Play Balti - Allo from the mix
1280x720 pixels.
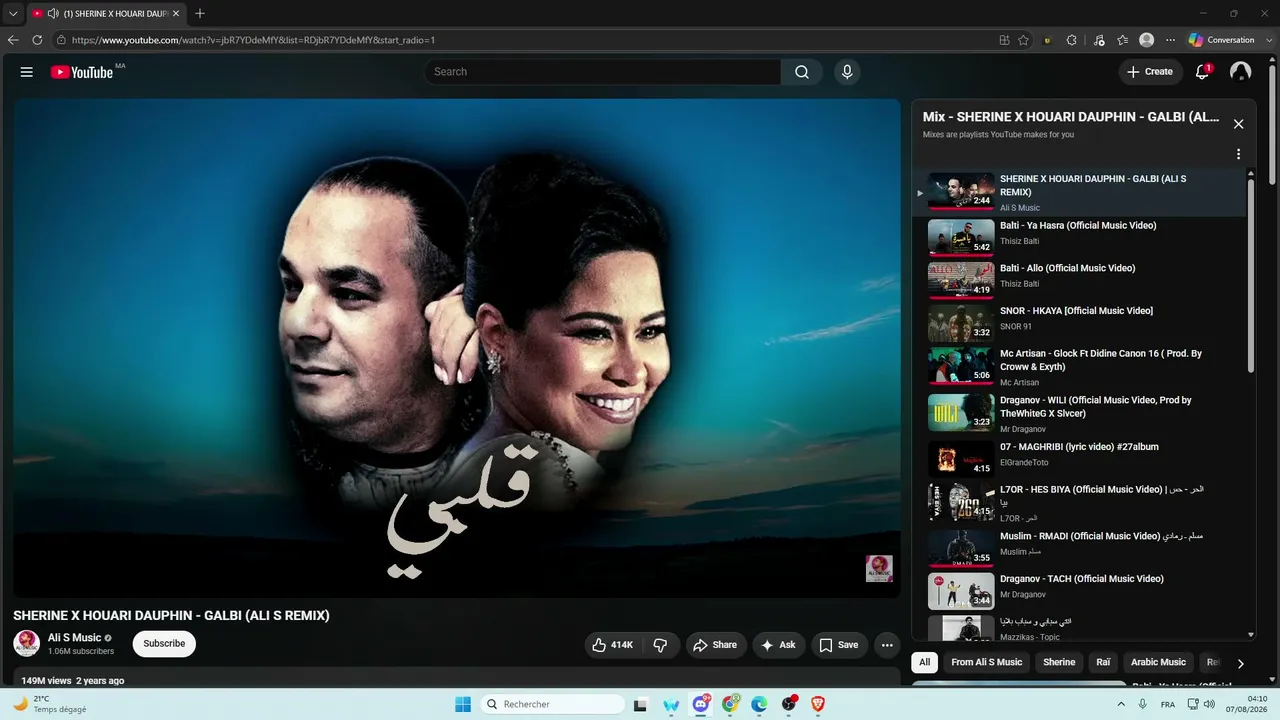tap(1080, 280)
